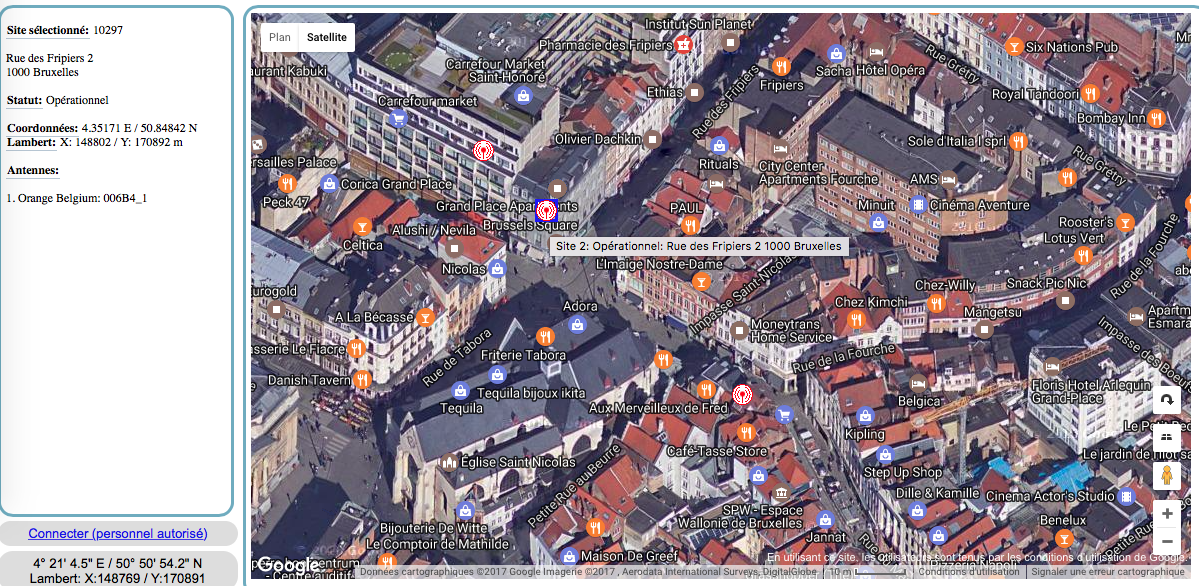Click the Bijouterie De Witte shop icon

tap(464, 510)
